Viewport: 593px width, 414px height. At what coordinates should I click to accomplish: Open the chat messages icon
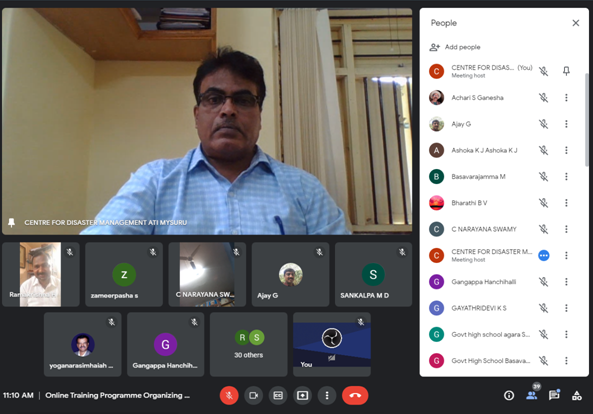(x=554, y=395)
